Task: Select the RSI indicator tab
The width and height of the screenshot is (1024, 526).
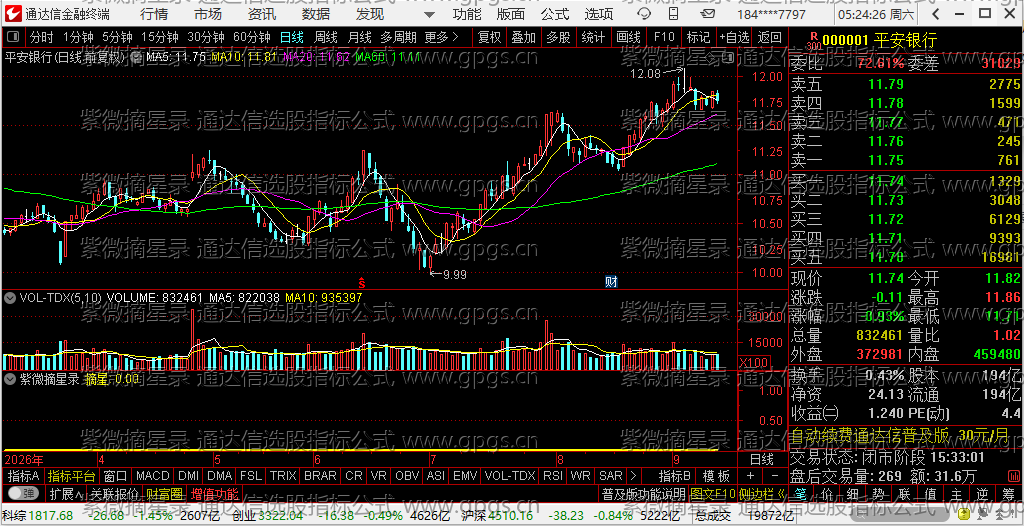Action: (x=553, y=476)
